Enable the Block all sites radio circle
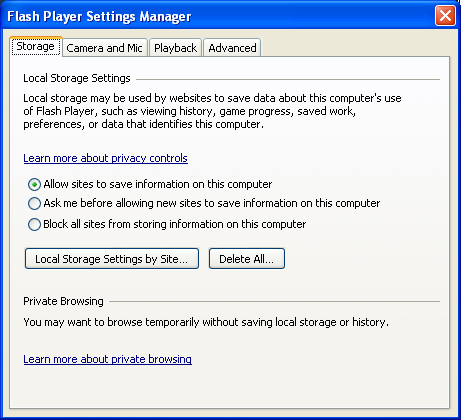The height and width of the screenshot is (420, 461). [34, 224]
